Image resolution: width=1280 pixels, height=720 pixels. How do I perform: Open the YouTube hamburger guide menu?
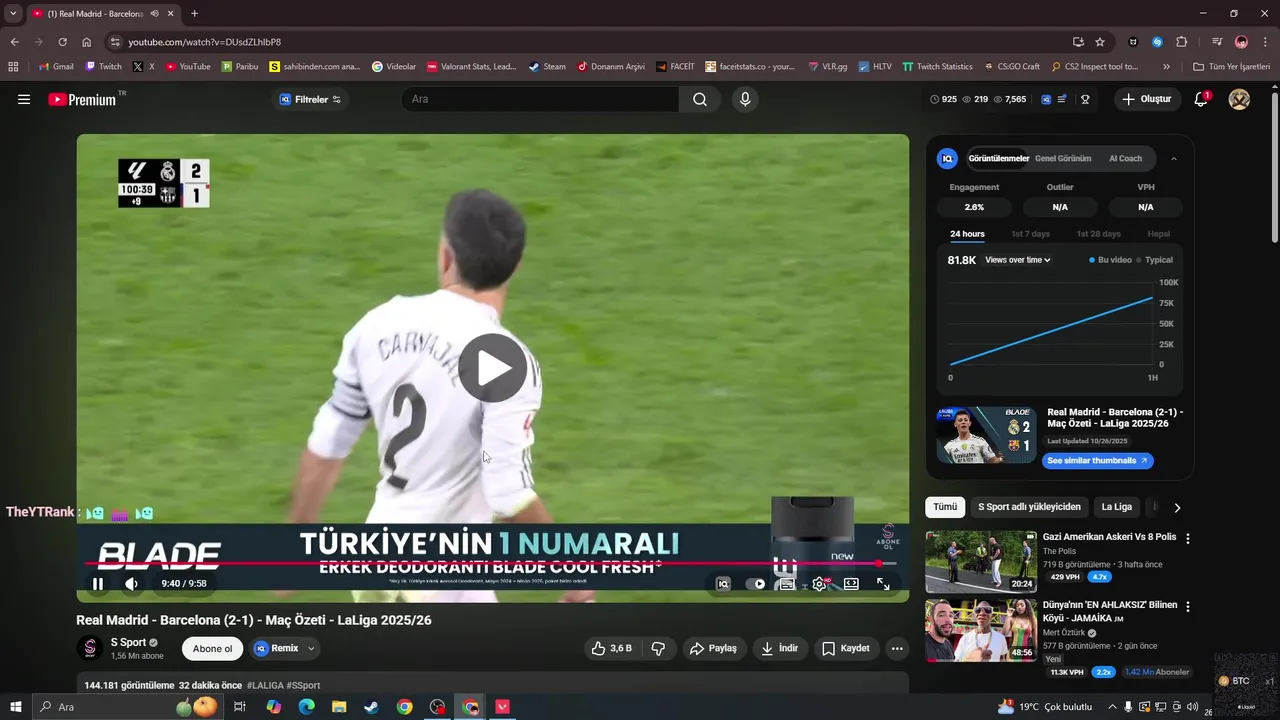tap(24, 99)
